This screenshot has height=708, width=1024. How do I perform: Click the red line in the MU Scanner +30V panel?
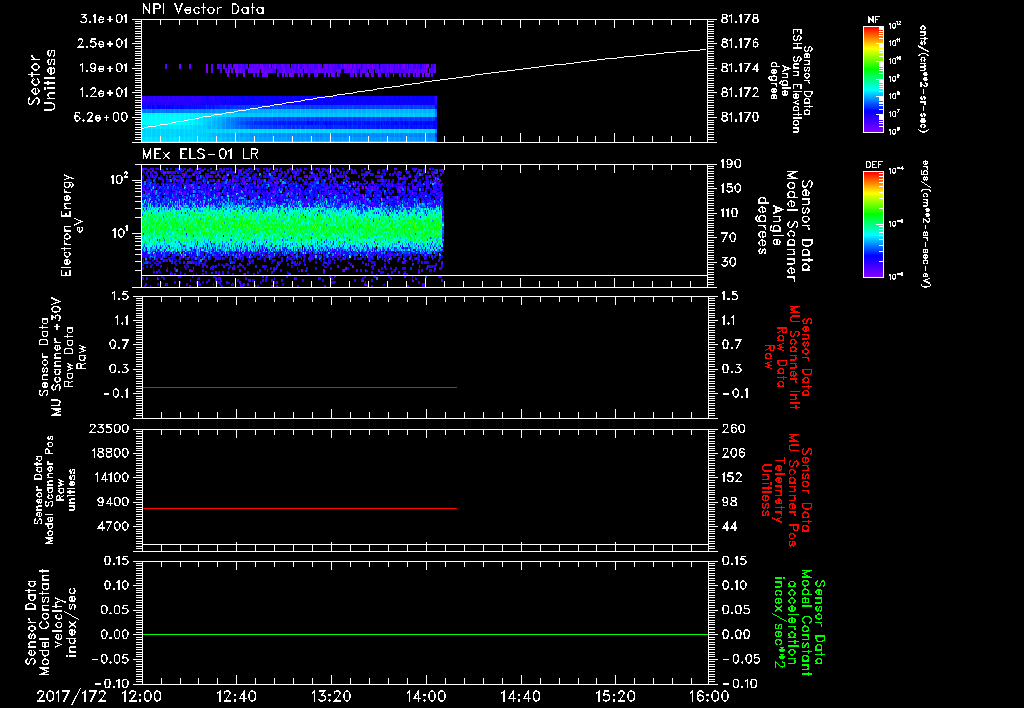pos(299,387)
